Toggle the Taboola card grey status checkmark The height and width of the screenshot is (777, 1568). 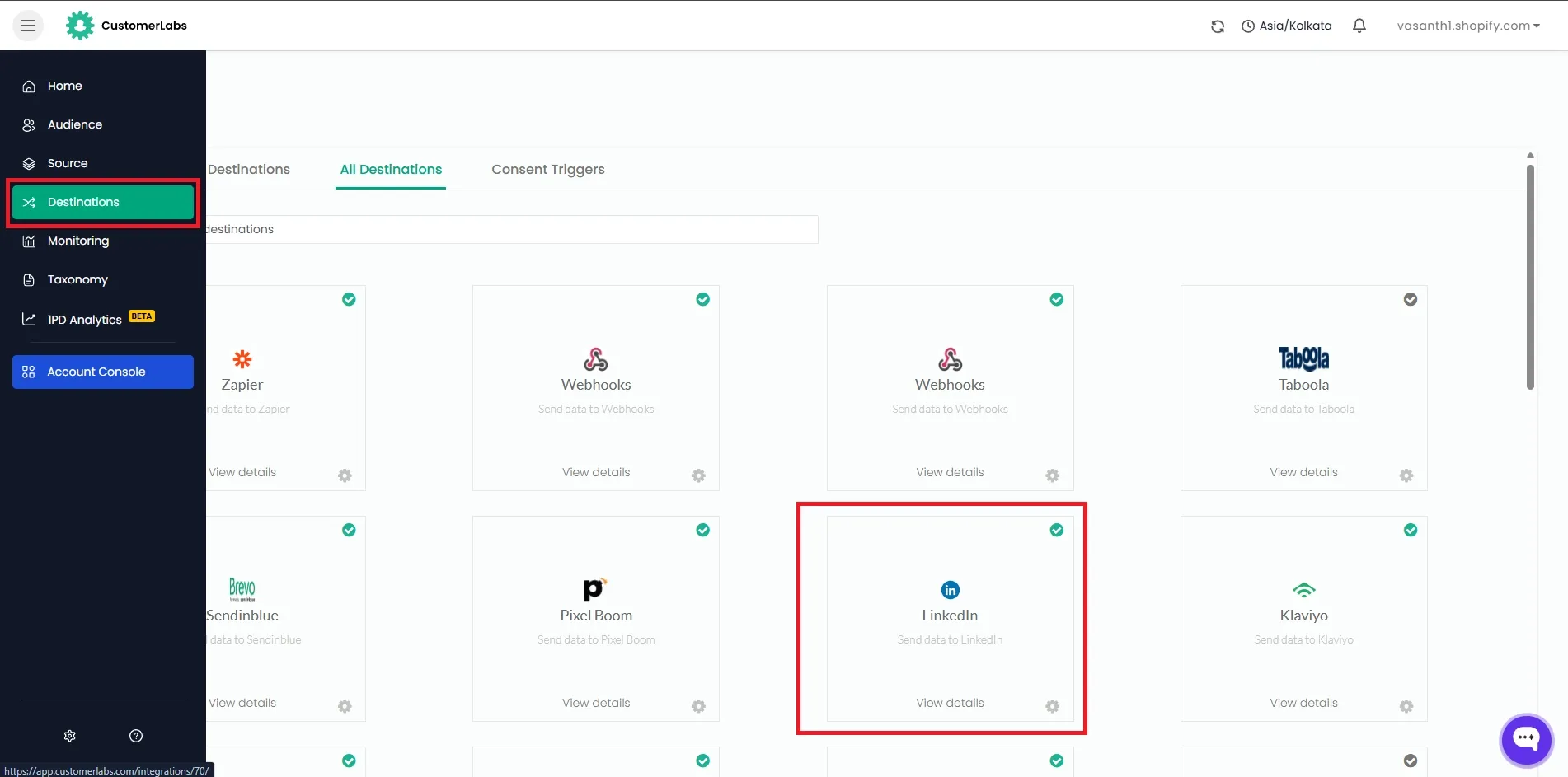click(1411, 299)
